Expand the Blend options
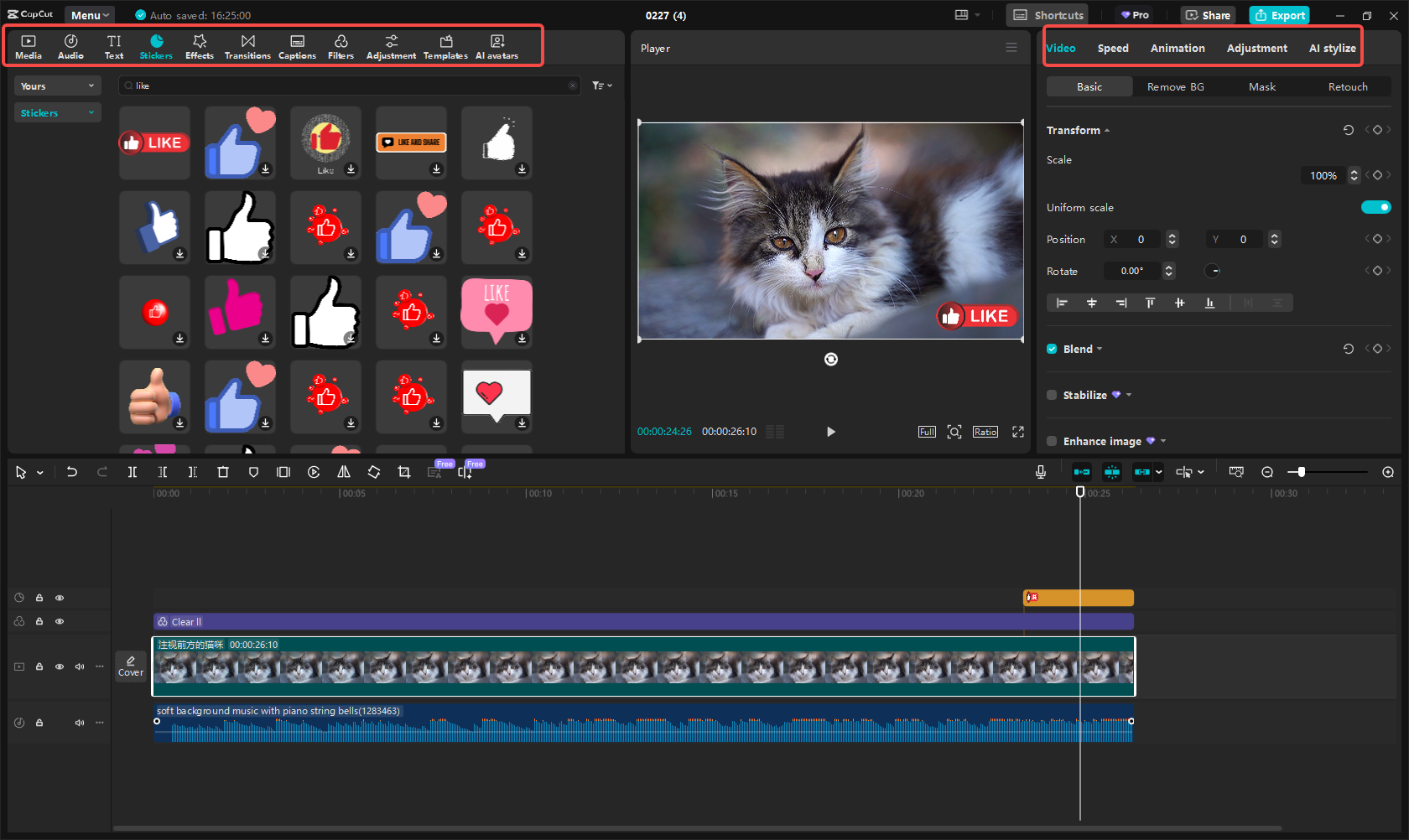1409x840 pixels. pyautogui.click(x=1100, y=349)
